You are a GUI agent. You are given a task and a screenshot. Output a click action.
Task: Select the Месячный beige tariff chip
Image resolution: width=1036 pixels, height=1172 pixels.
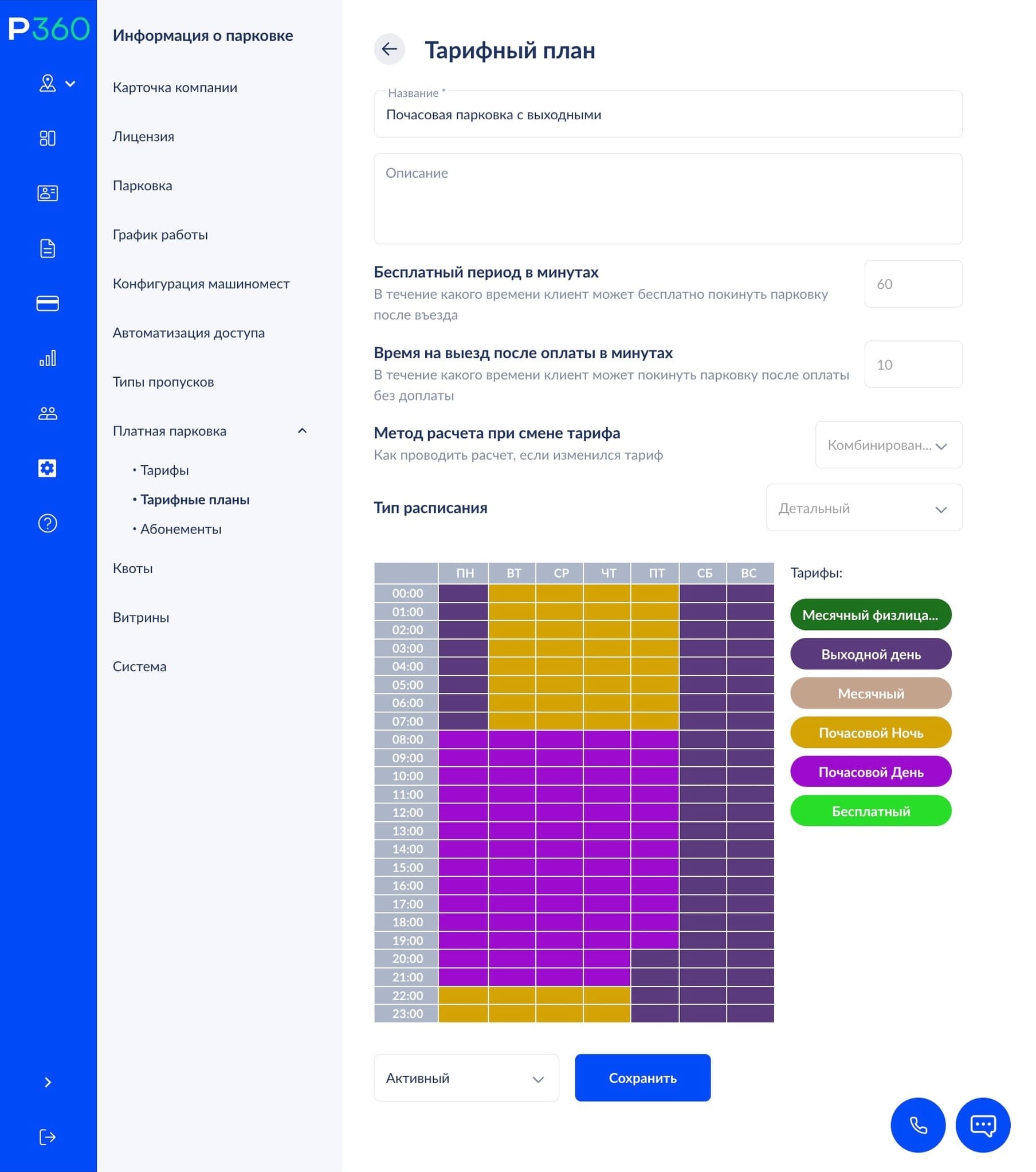pos(871,694)
